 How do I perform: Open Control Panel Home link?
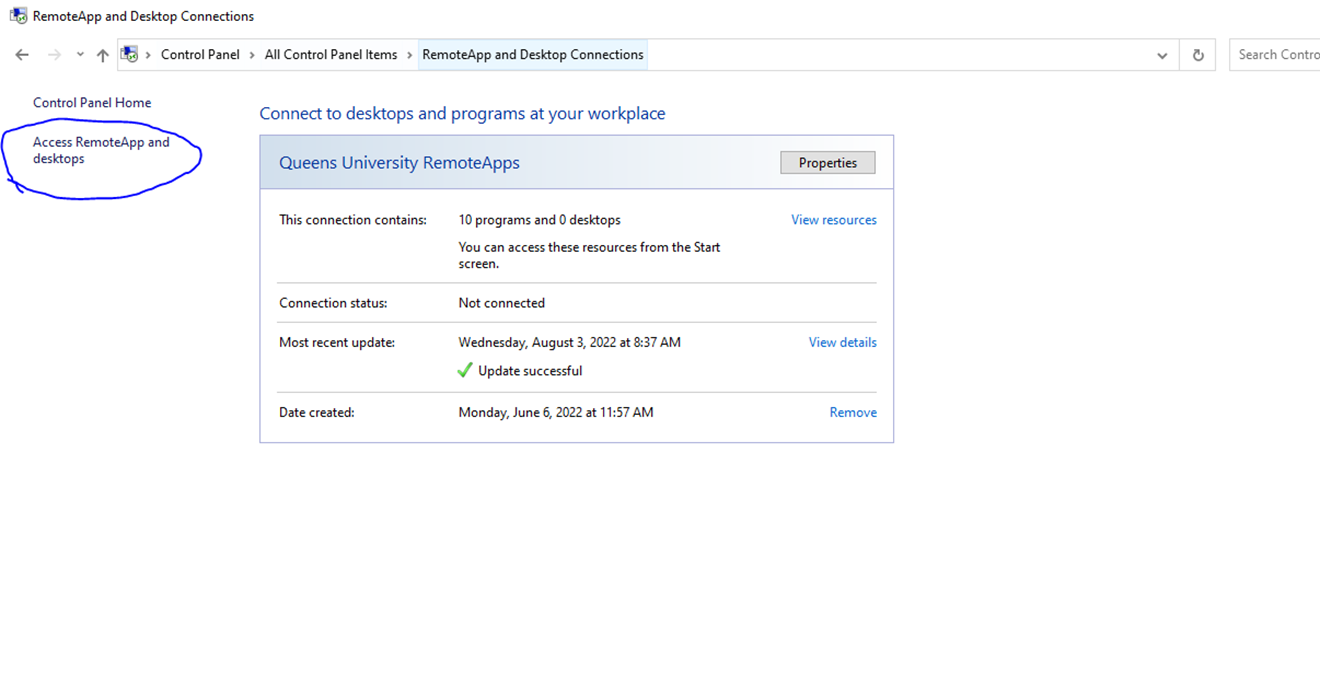tap(92, 103)
